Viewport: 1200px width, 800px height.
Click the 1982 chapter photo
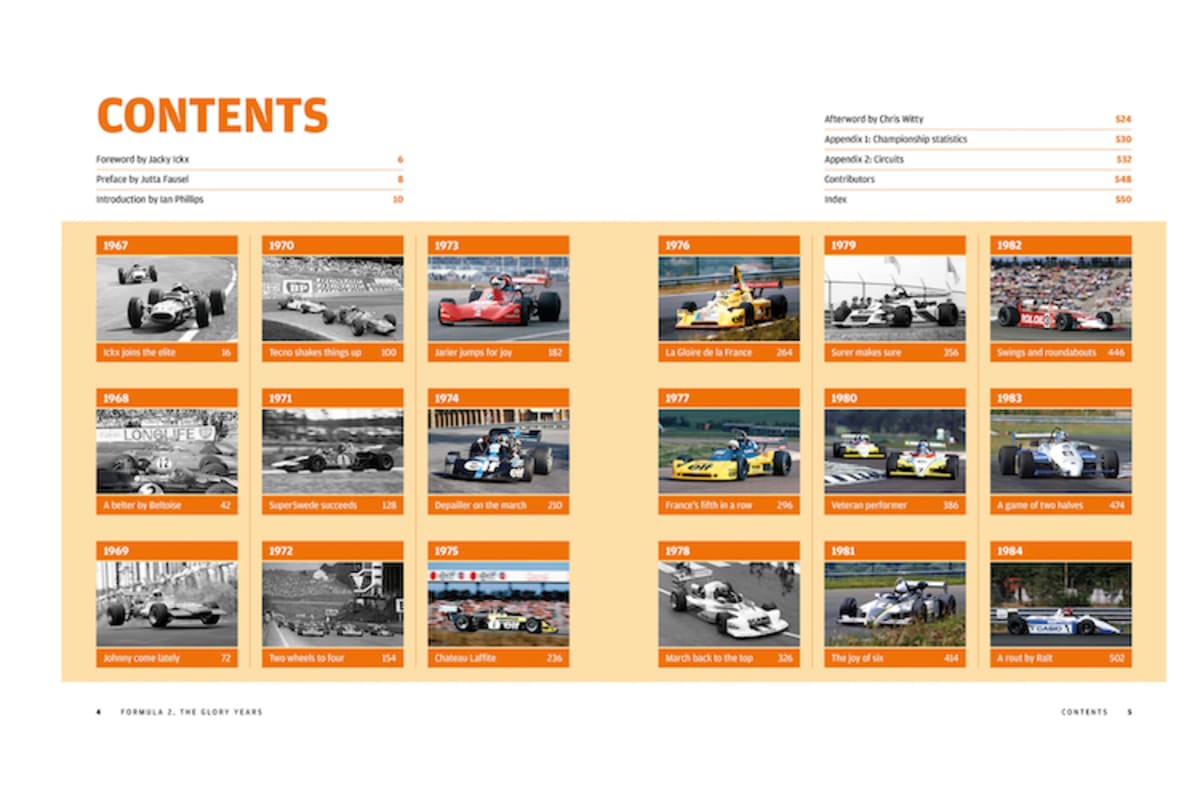point(1060,299)
